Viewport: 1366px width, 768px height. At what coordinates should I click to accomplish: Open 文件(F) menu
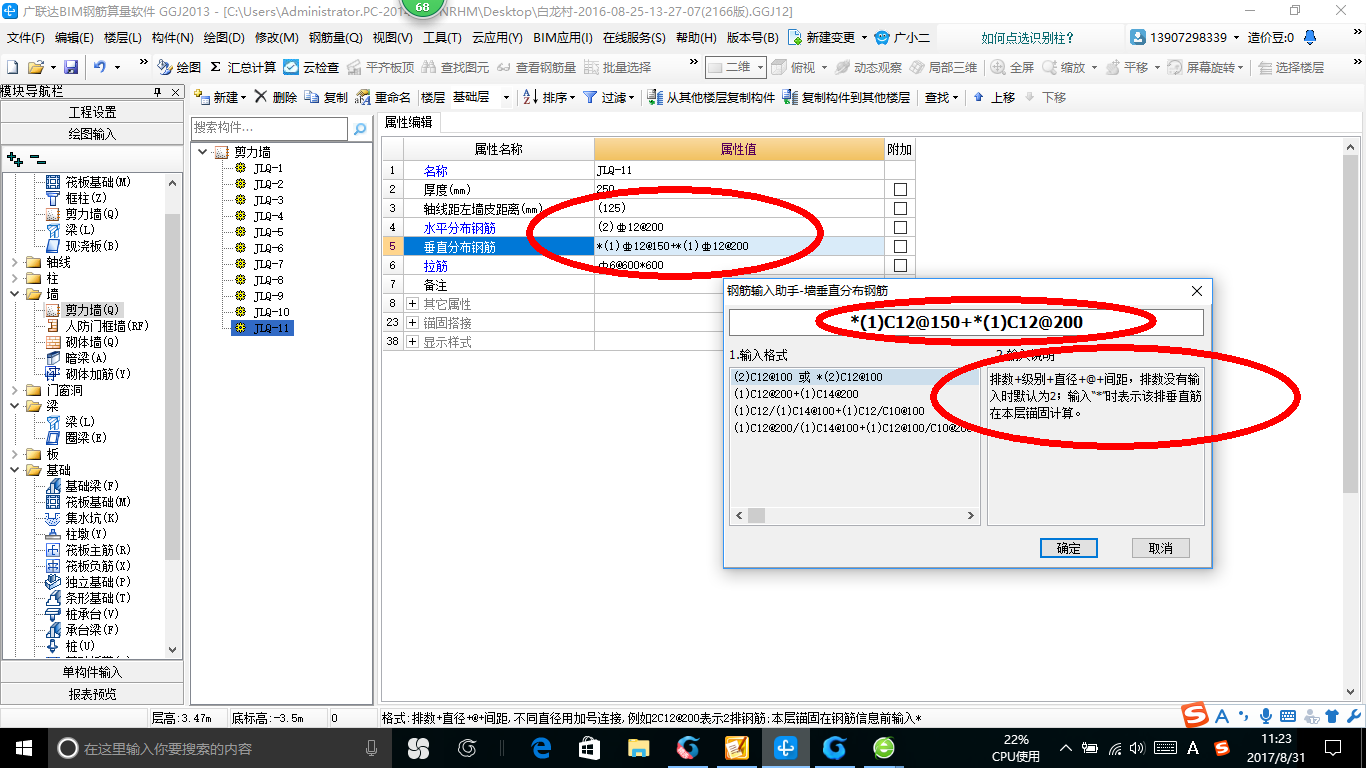tap(26, 37)
